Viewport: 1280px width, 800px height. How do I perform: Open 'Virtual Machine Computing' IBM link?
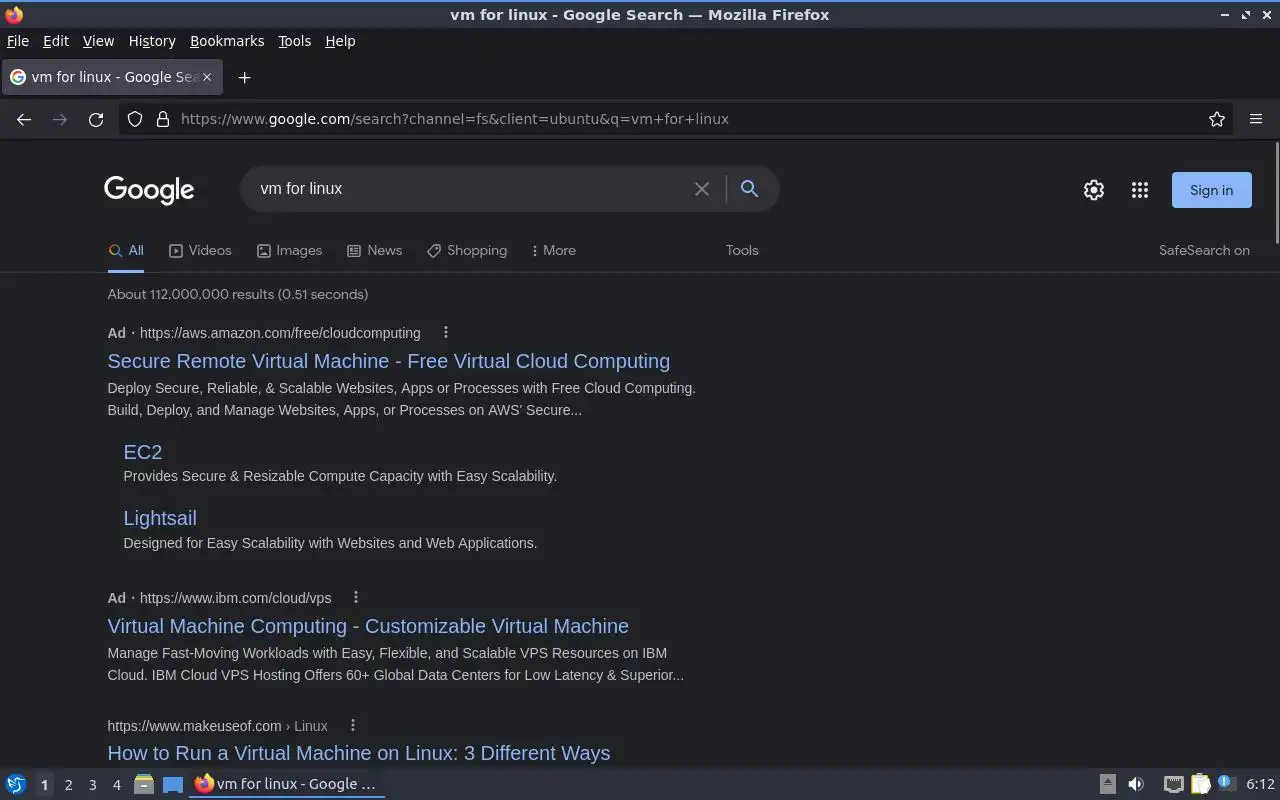tap(368, 626)
